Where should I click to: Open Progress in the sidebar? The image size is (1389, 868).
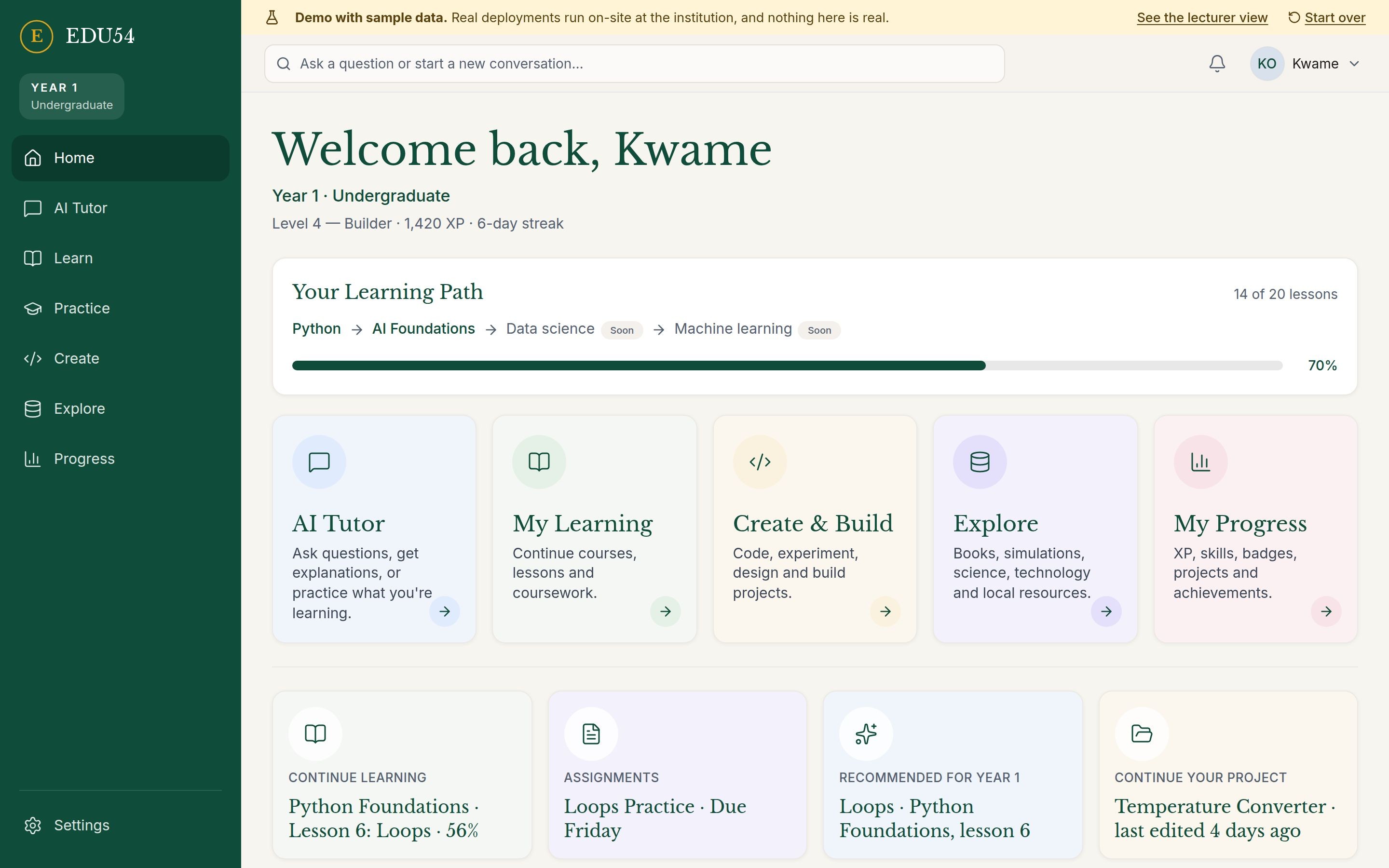121,459
